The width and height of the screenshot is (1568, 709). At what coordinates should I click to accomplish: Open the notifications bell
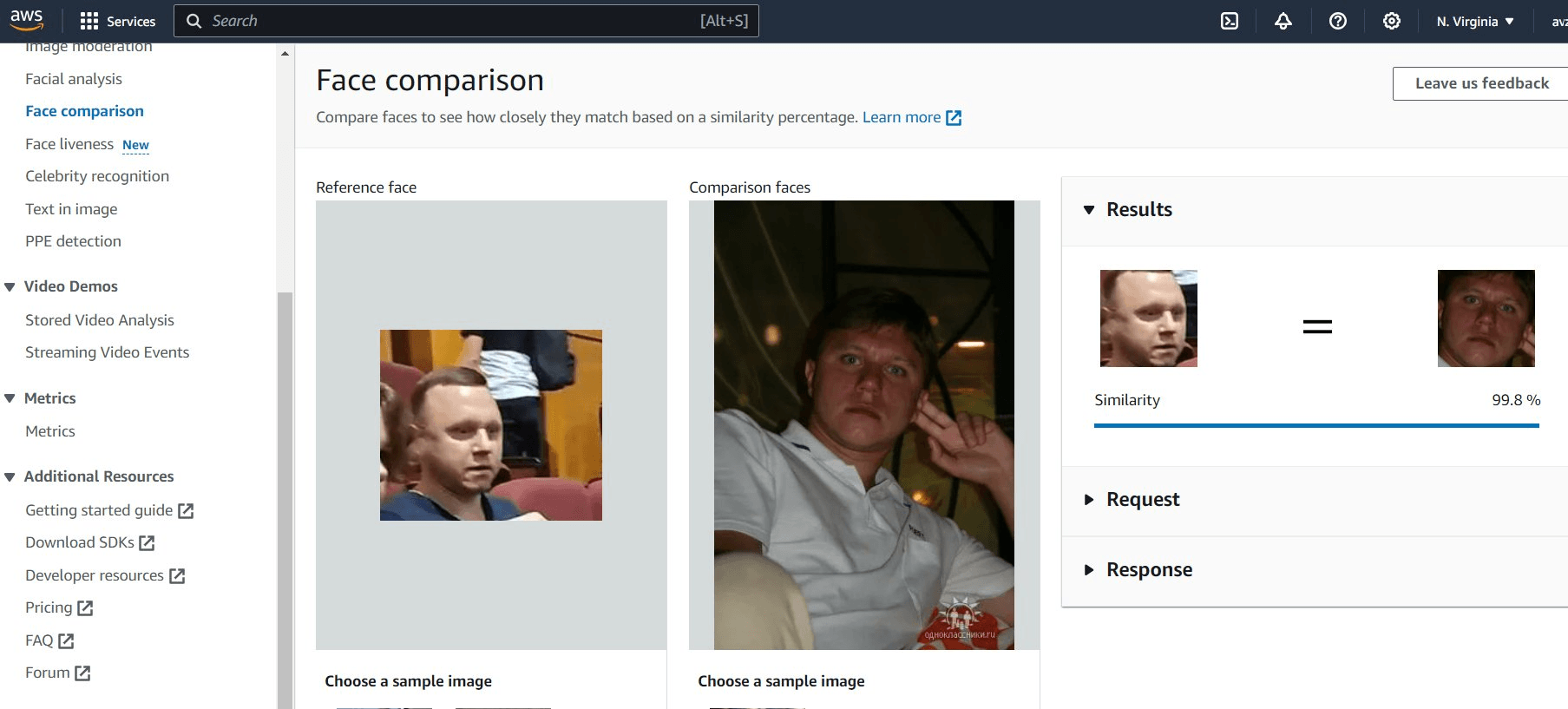[x=1283, y=21]
